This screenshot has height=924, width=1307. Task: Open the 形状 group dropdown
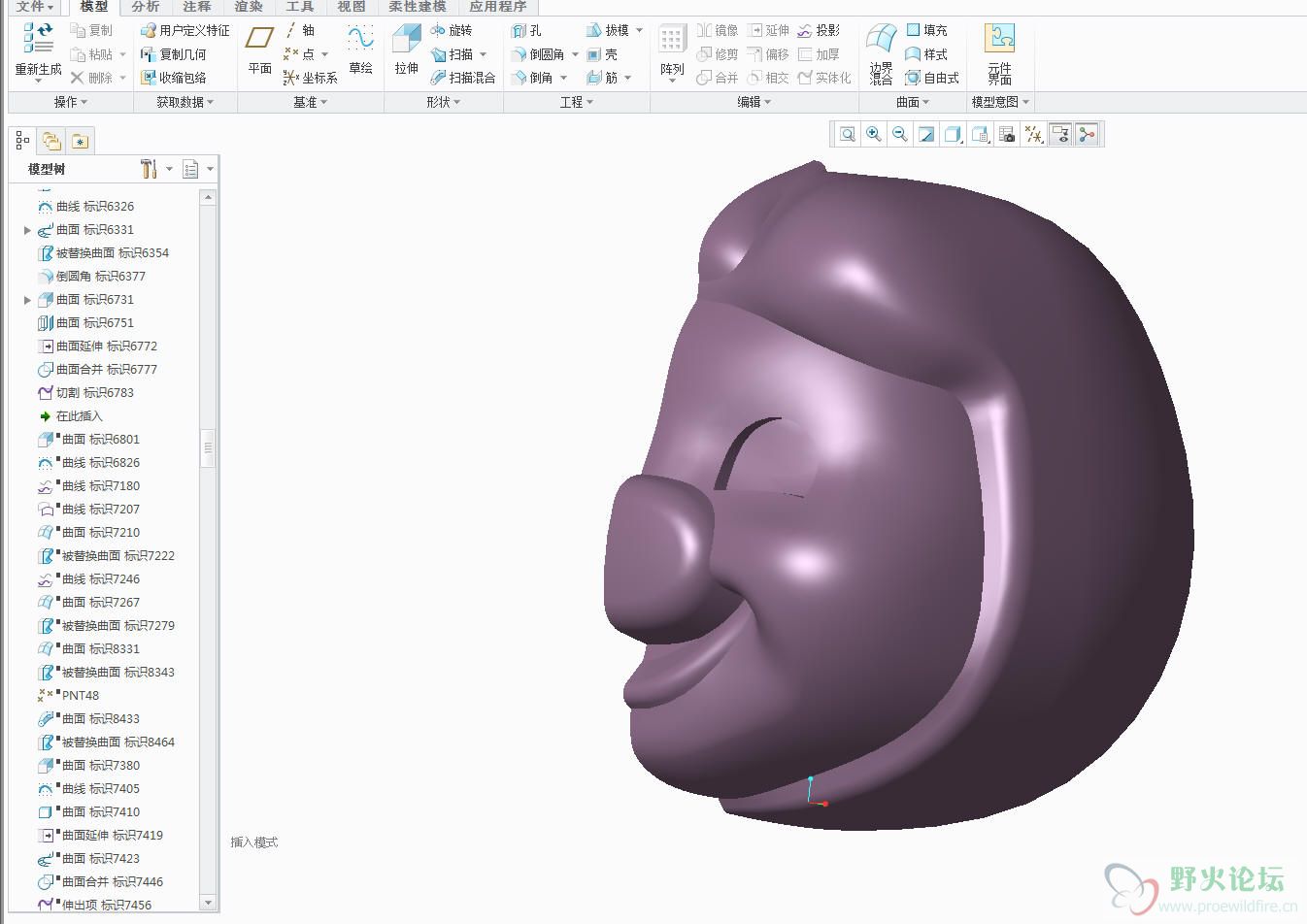tap(444, 102)
